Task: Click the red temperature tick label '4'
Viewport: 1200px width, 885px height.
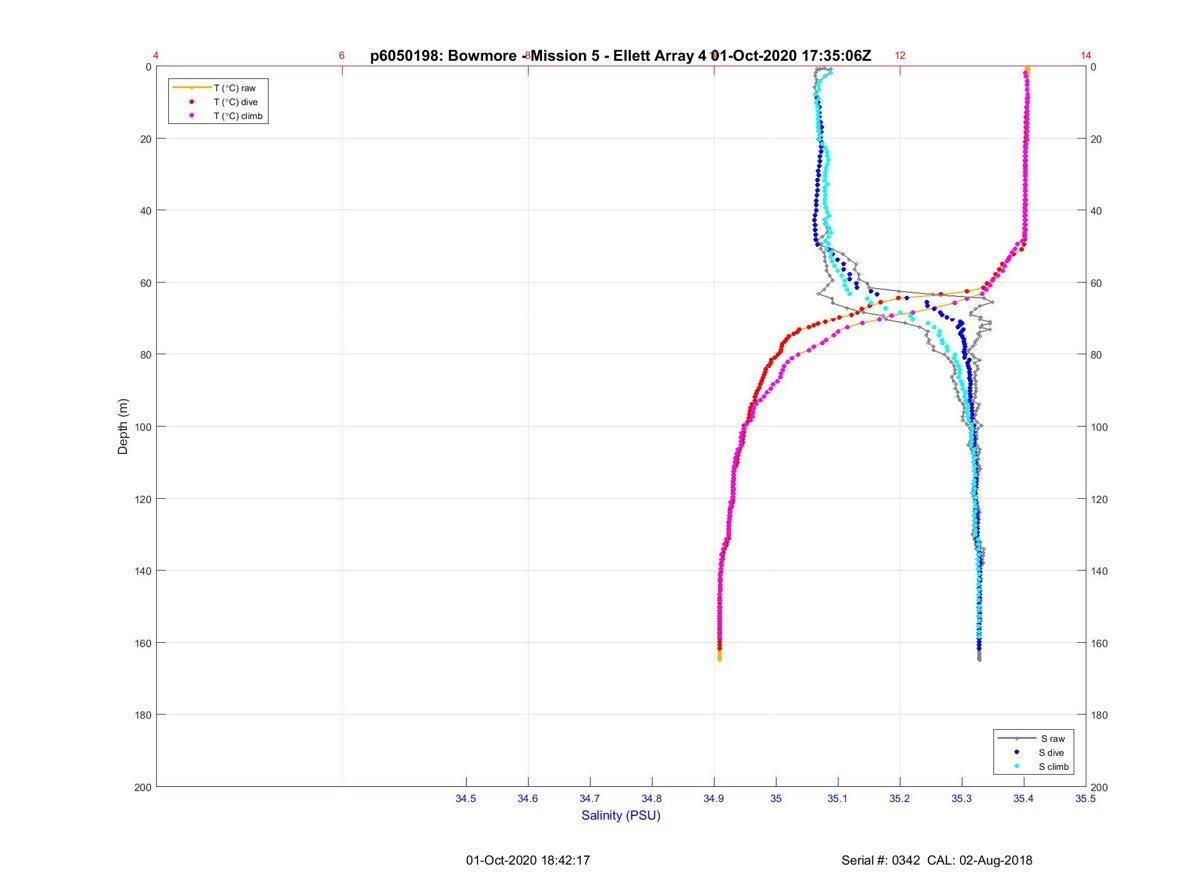Action: point(156,56)
